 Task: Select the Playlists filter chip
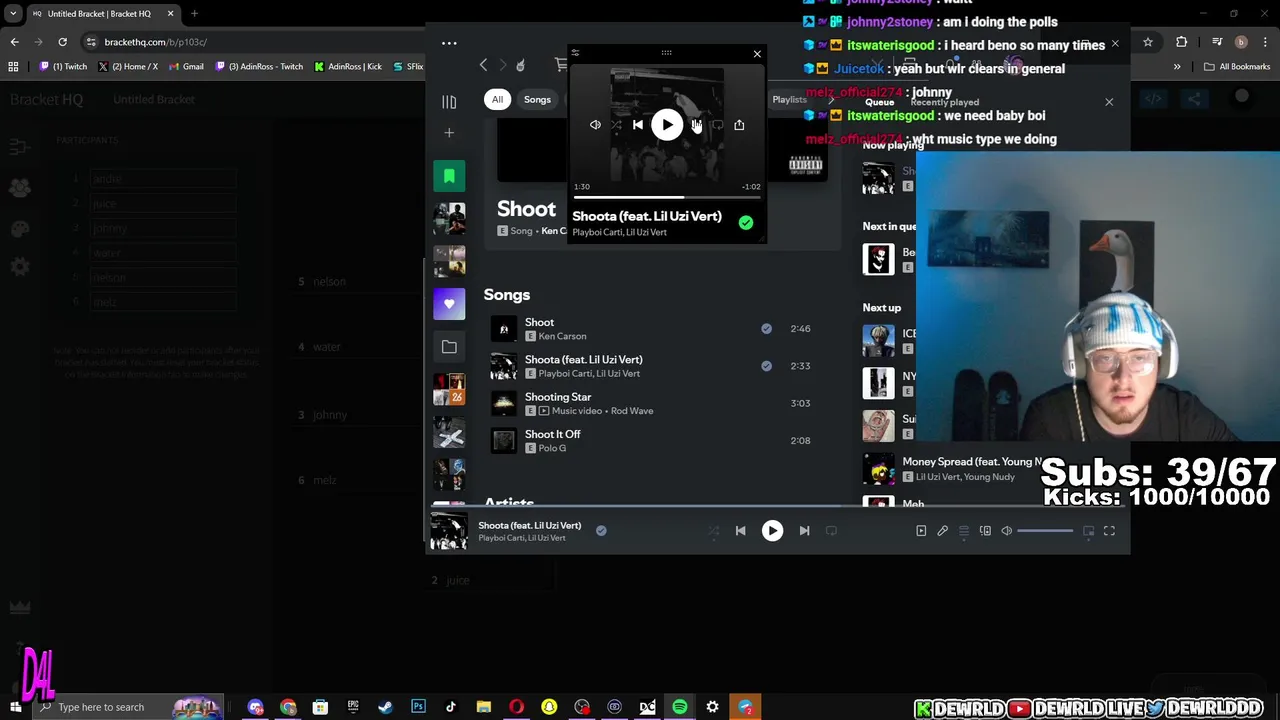[789, 99]
